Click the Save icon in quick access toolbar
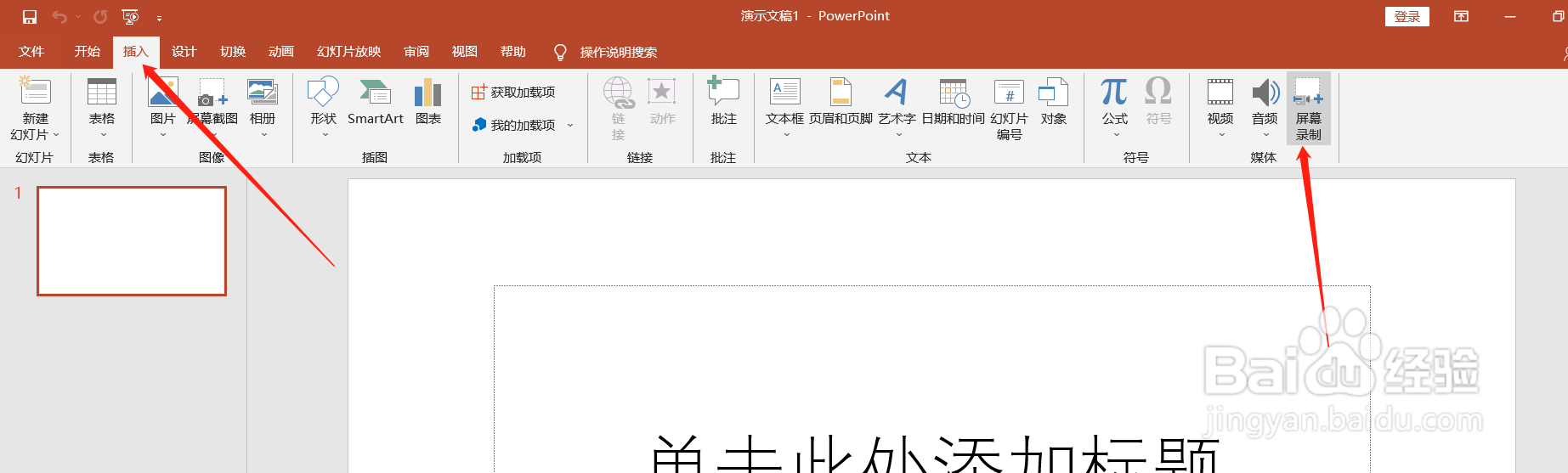The height and width of the screenshot is (473, 1568). click(30, 17)
